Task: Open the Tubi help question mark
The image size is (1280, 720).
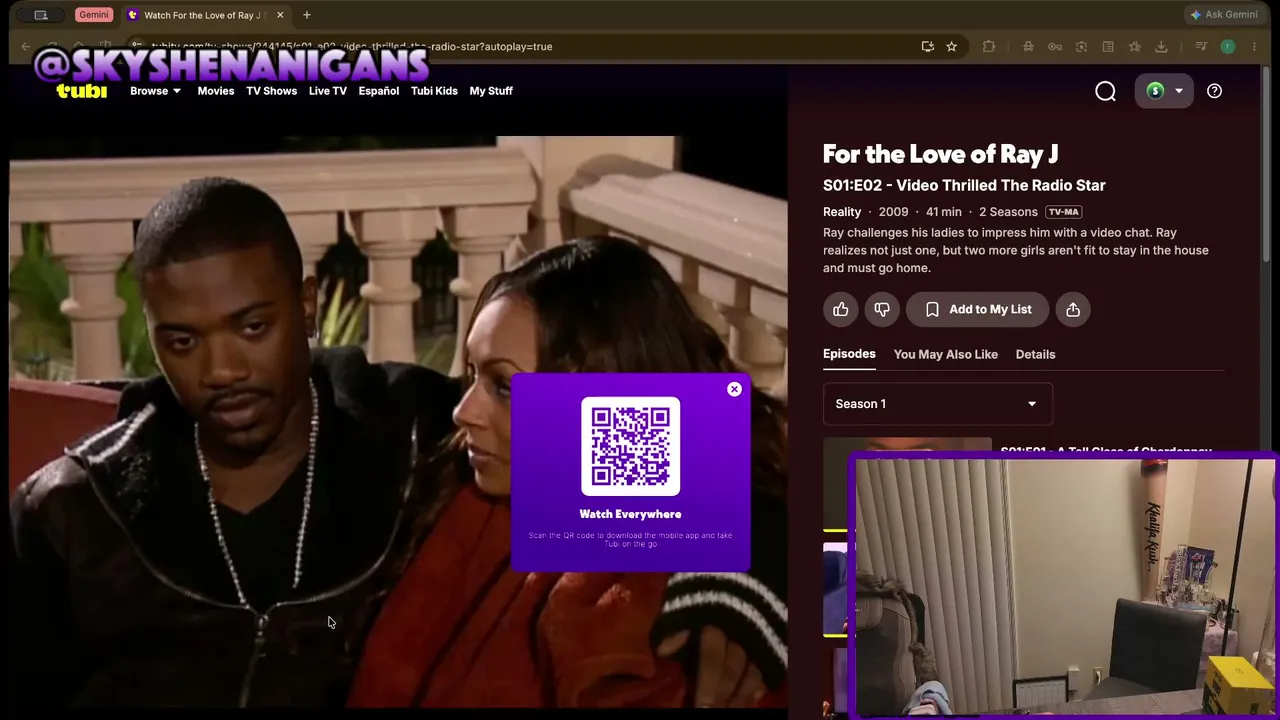Action: 1214,91
